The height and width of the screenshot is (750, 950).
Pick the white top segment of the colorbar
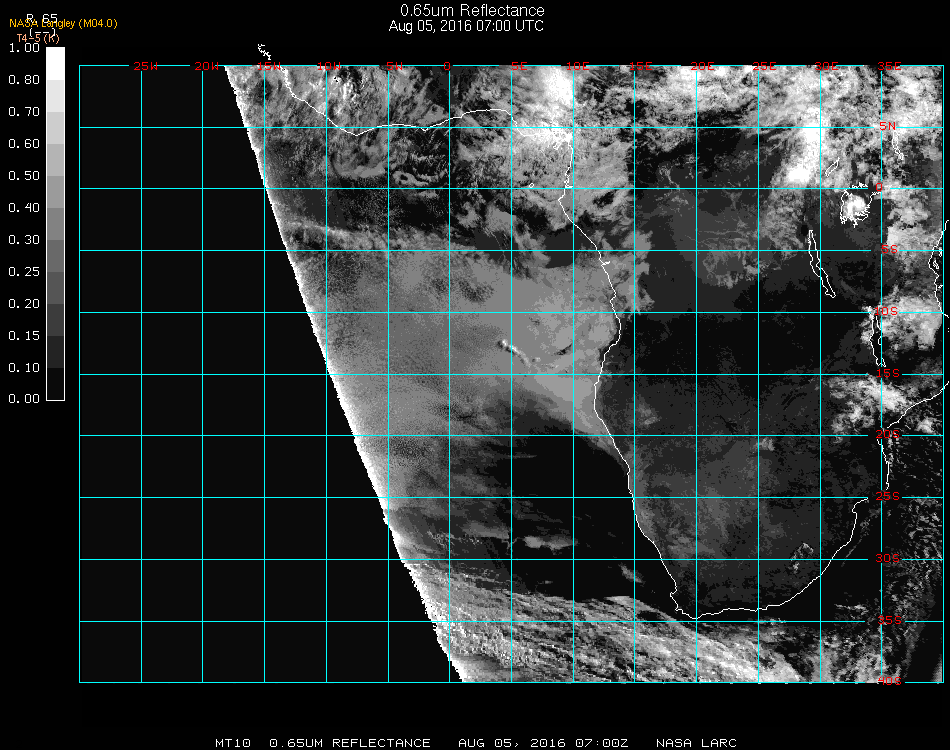pos(55,64)
